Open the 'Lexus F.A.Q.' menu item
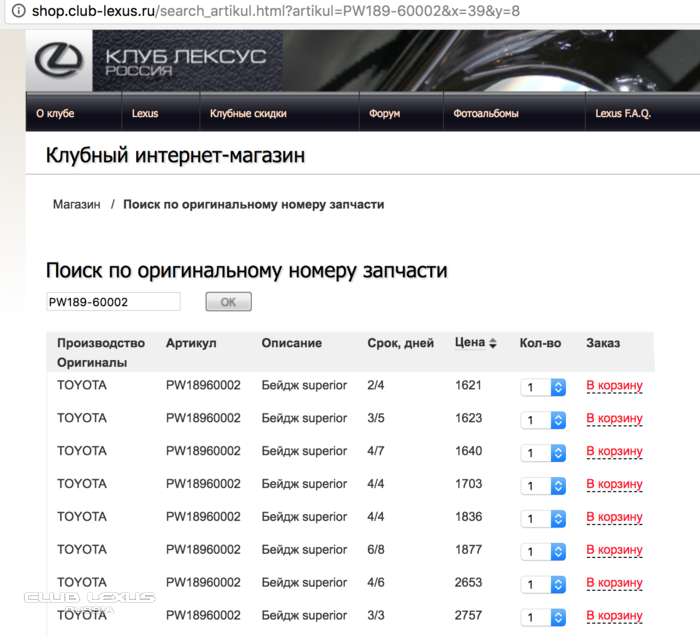This screenshot has height=637, width=700. (x=623, y=114)
